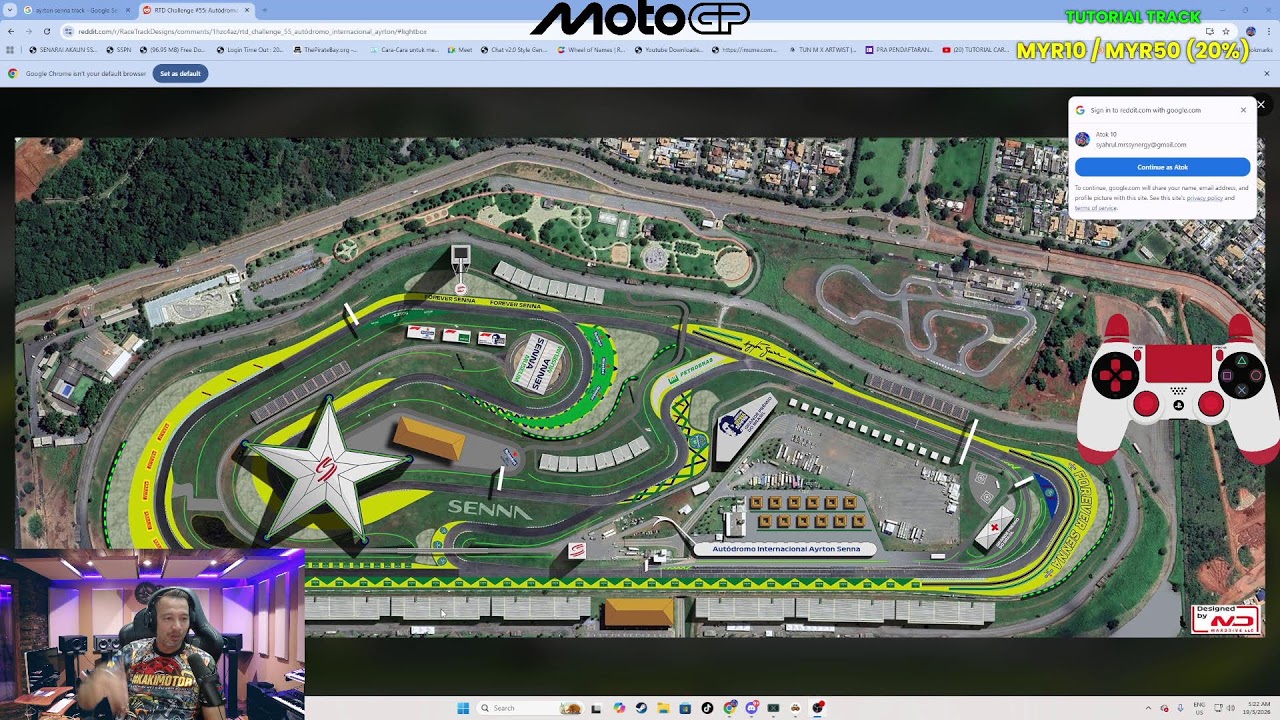1280x720 pixels.
Task: Click the microphone tray icon
Action: click(1180, 708)
